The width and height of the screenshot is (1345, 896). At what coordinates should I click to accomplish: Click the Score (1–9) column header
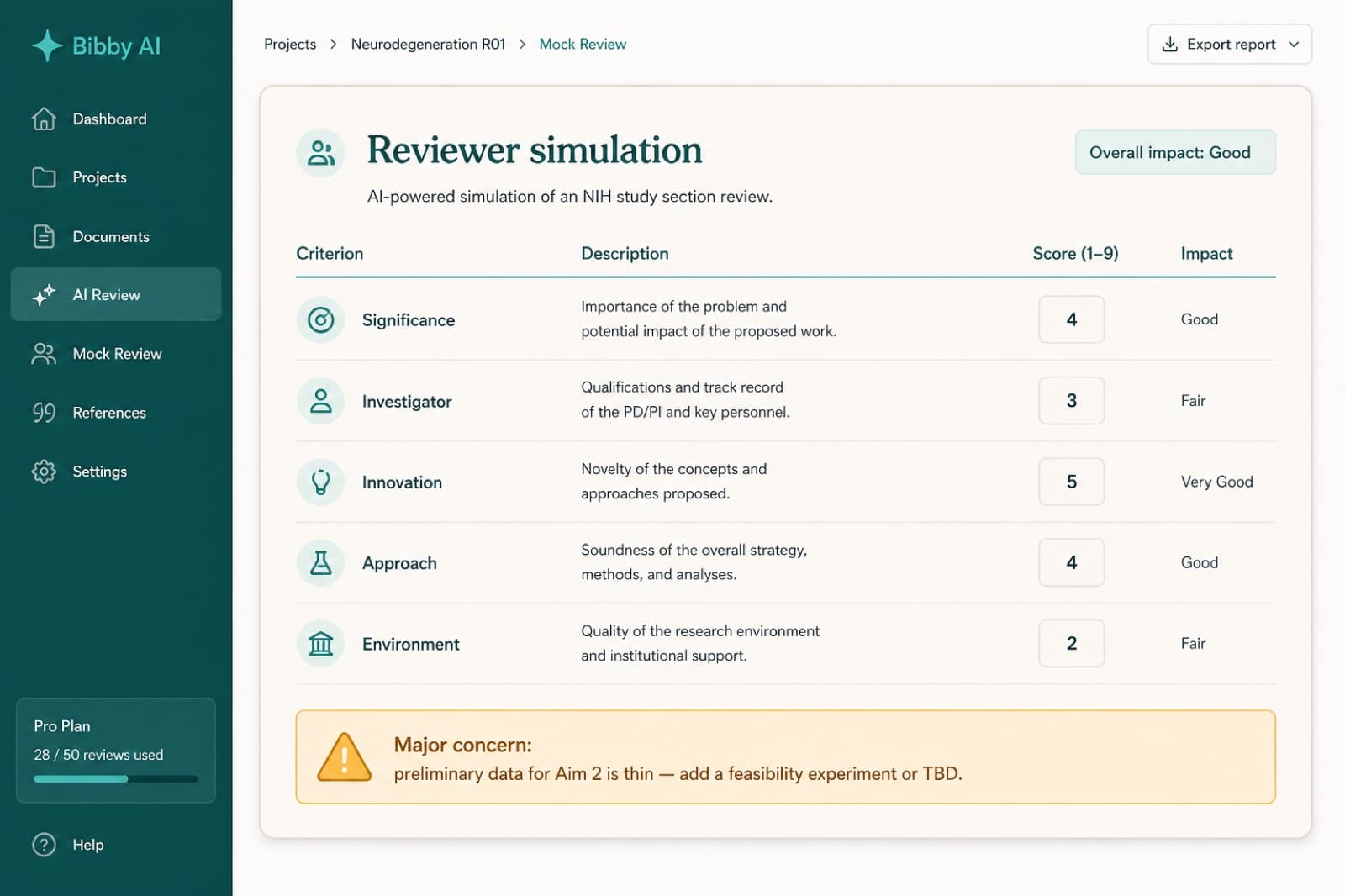1075,253
